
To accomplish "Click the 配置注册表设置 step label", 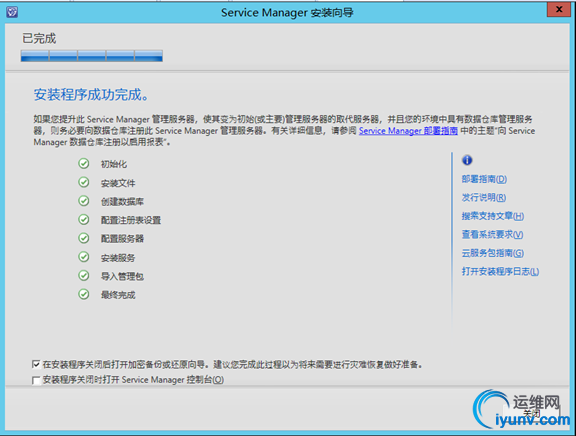I will (131, 220).
